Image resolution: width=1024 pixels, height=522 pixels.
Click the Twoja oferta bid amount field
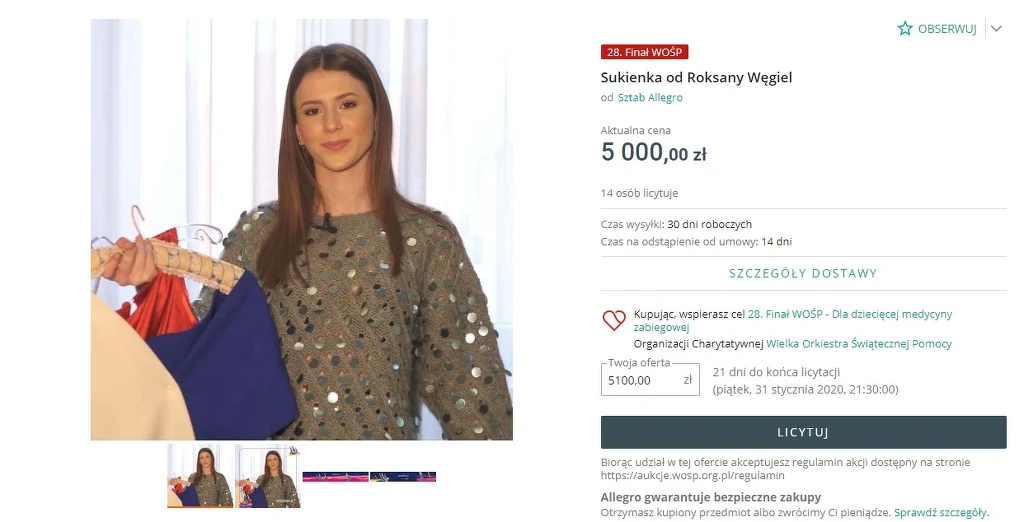click(x=650, y=380)
